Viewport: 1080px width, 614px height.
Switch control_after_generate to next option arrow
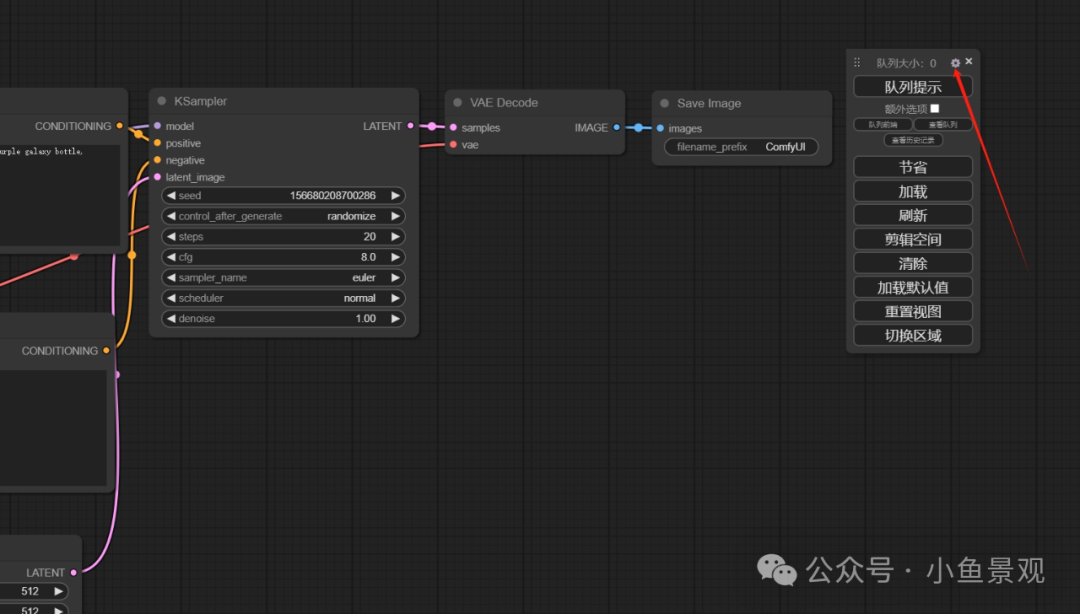395,216
